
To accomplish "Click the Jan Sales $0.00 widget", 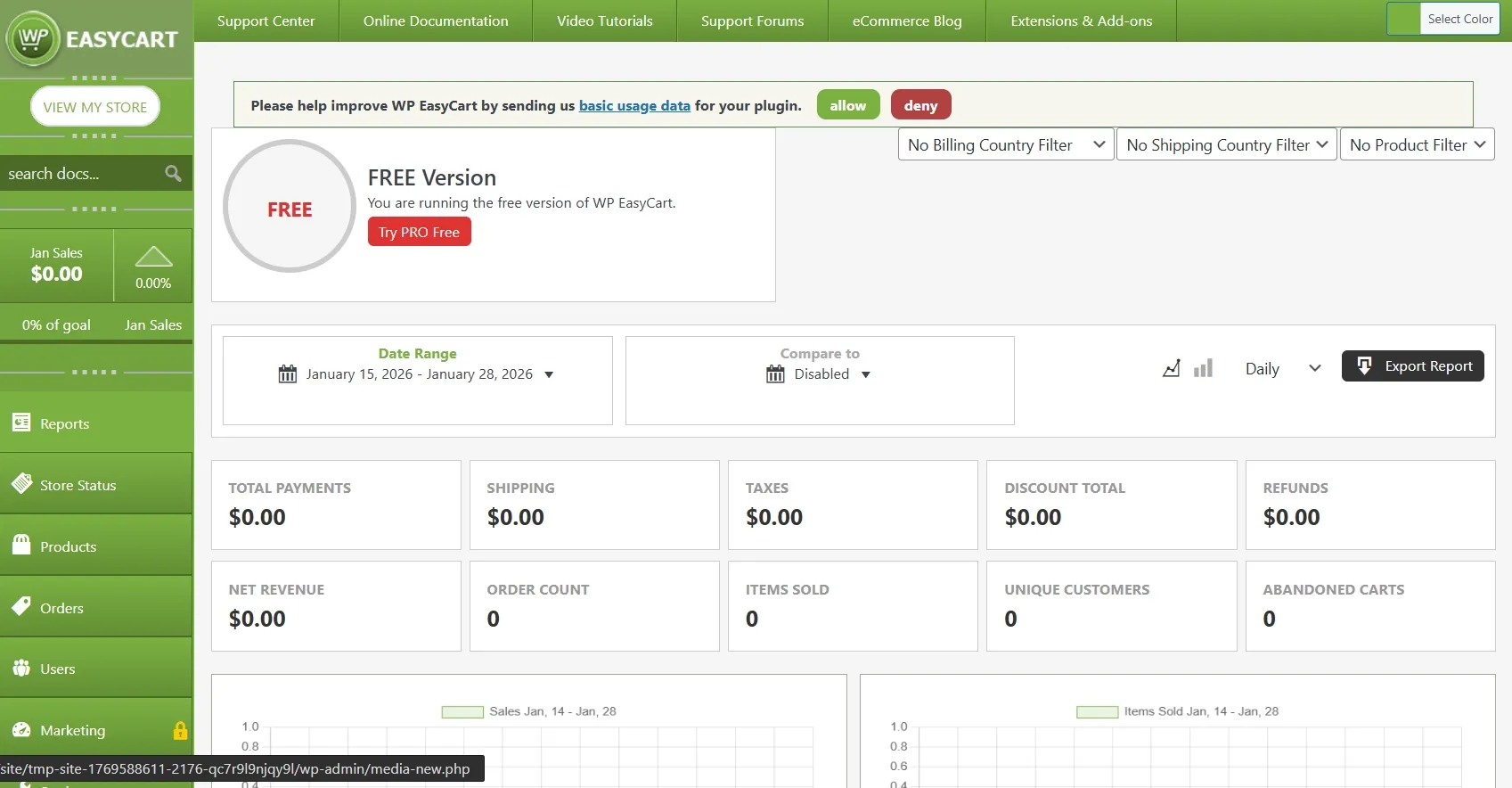I will tap(56, 265).
